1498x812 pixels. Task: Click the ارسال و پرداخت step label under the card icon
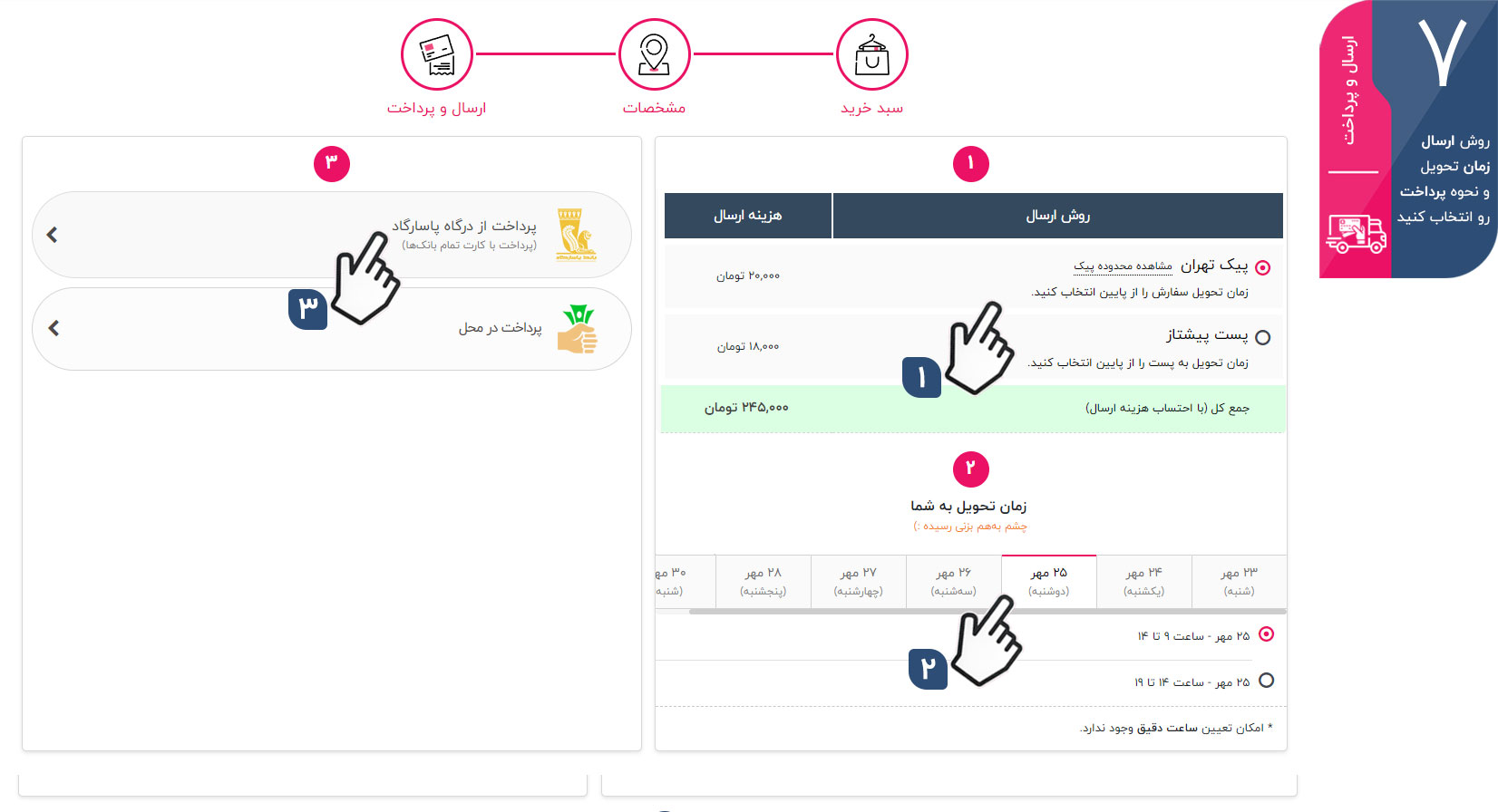click(437, 108)
